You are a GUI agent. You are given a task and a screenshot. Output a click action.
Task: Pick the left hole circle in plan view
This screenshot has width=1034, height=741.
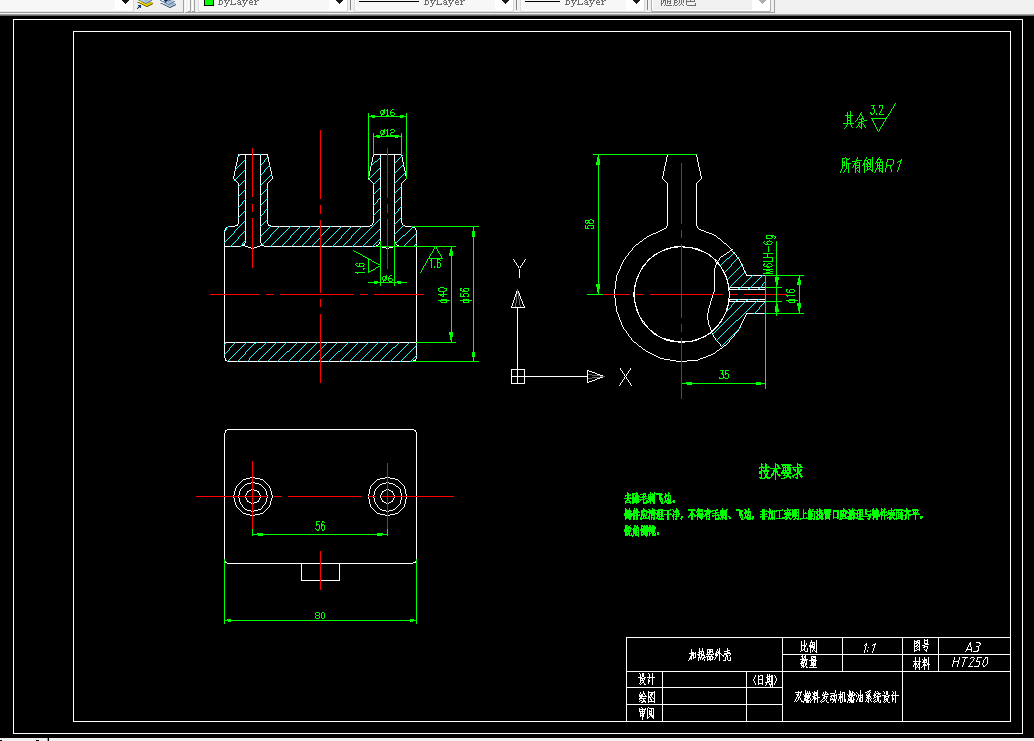coord(253,496)
